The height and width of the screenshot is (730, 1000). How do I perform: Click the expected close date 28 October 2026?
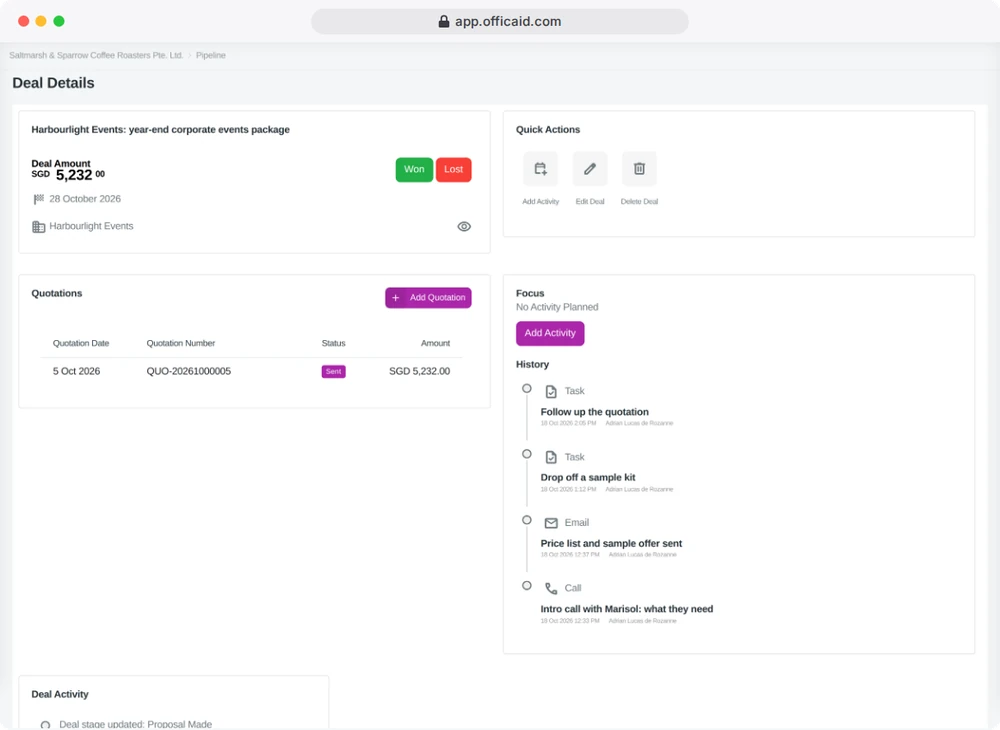click(x=85, y=199)
